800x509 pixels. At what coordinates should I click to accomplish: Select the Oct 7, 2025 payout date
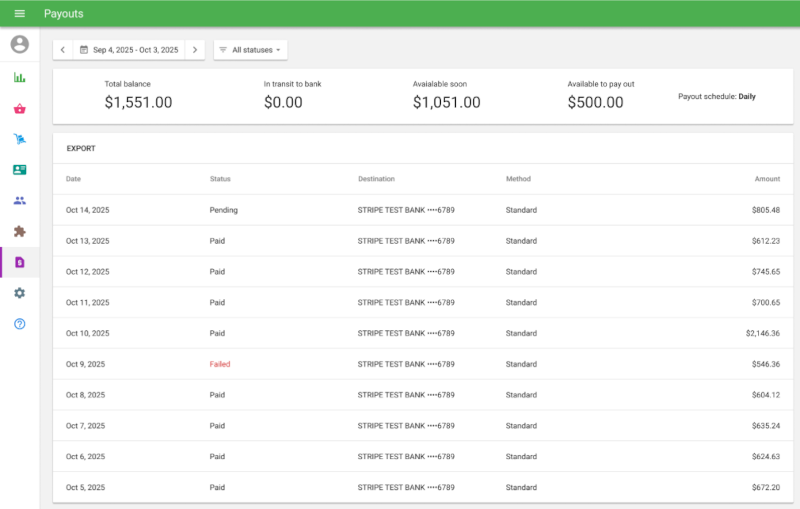tap(85, 426)
